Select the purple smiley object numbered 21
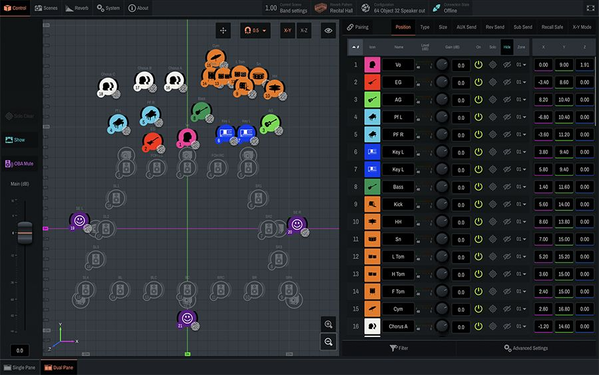Image resolution: width=600 pixels, height=375 pixels. pyautogui.click(x=187, y=318)
